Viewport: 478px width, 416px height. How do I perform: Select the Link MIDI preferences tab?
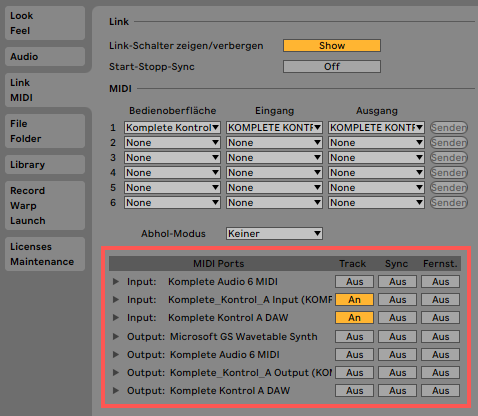coord(45,90)
